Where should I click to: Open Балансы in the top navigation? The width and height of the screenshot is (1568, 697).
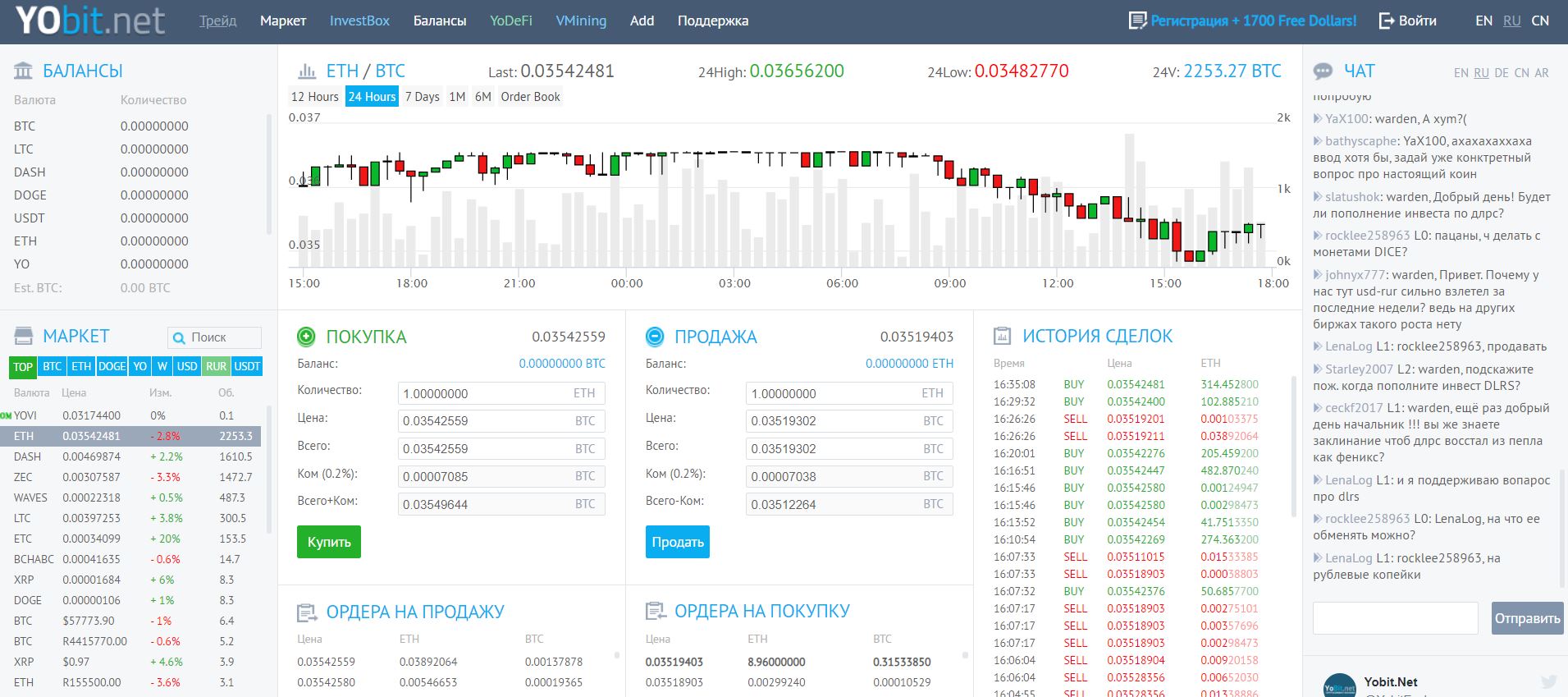(440, 21)
